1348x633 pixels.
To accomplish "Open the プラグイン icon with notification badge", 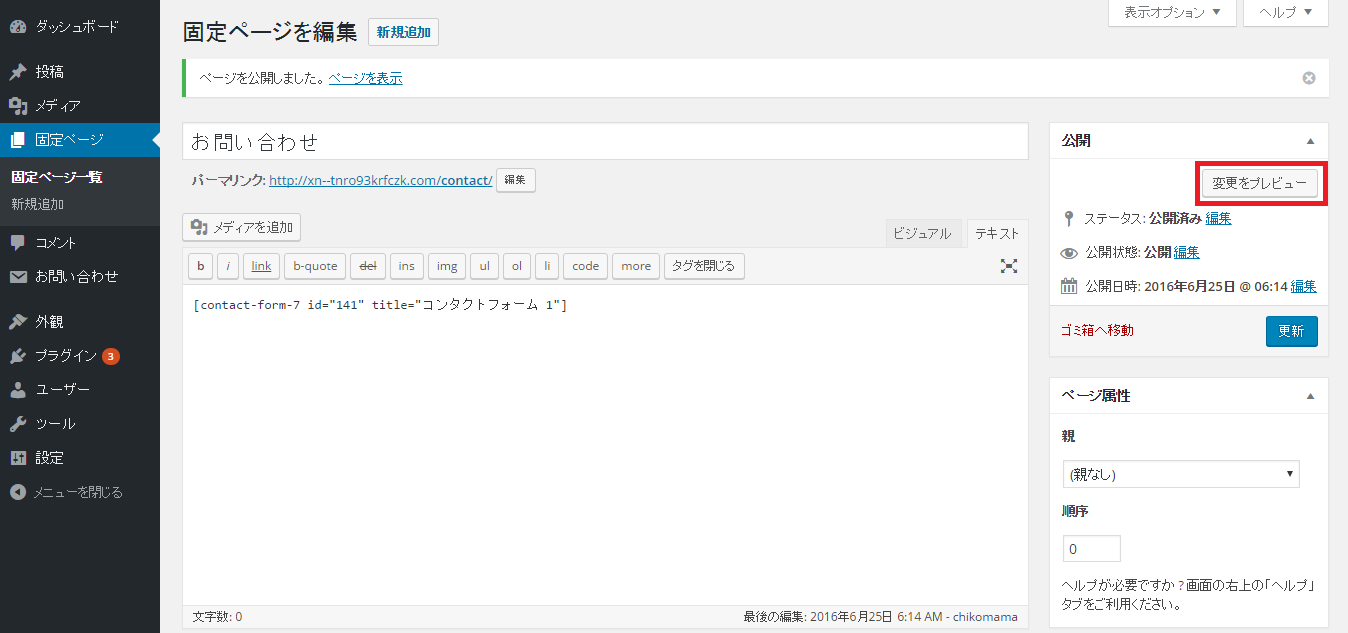I will click(17, 354).
